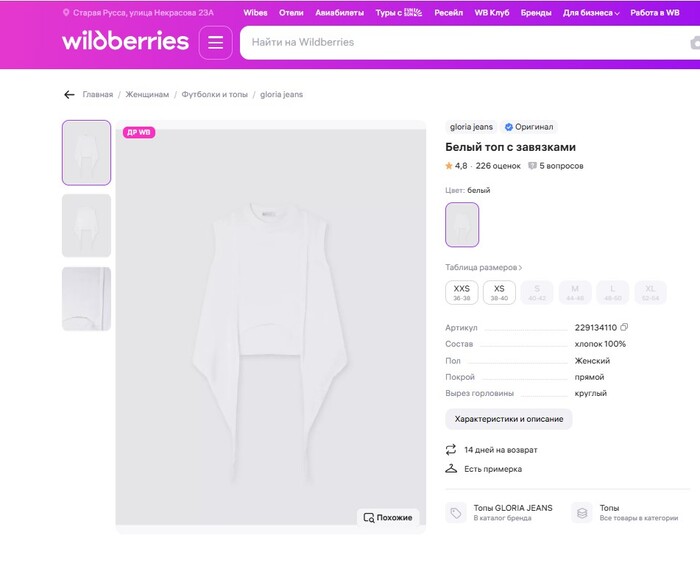This screenshot has height=577, width=700.
Task: Open the size table 'Таблица размеров'
Action: 483,268
